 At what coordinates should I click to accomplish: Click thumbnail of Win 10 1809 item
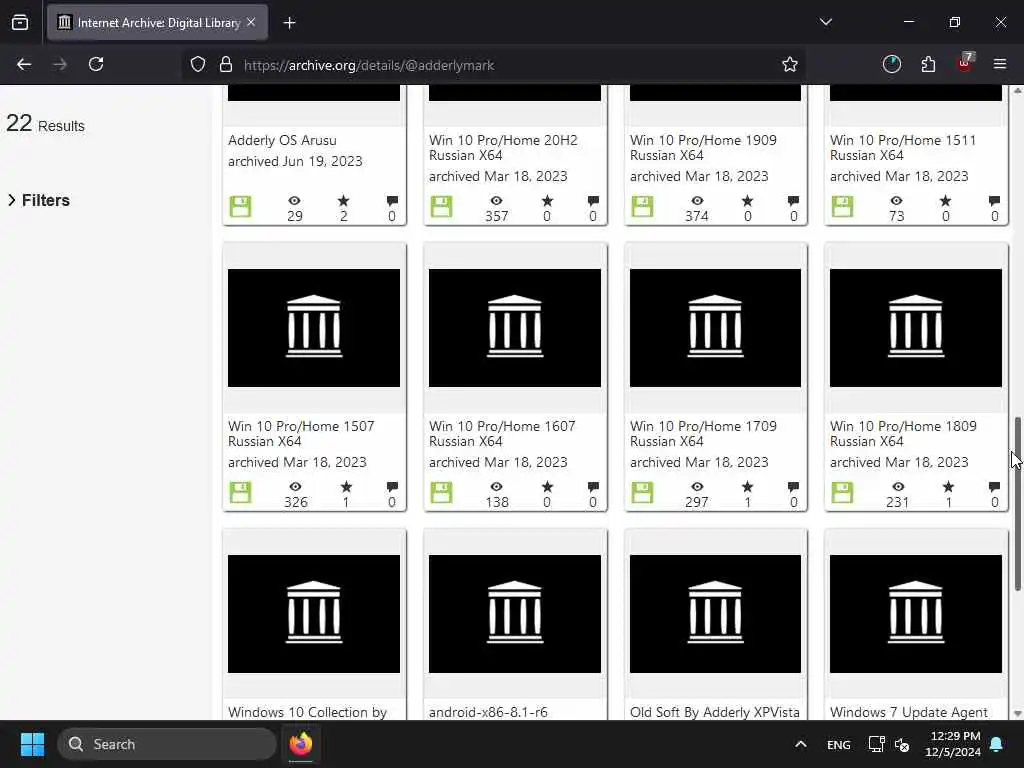pos(916,328)
